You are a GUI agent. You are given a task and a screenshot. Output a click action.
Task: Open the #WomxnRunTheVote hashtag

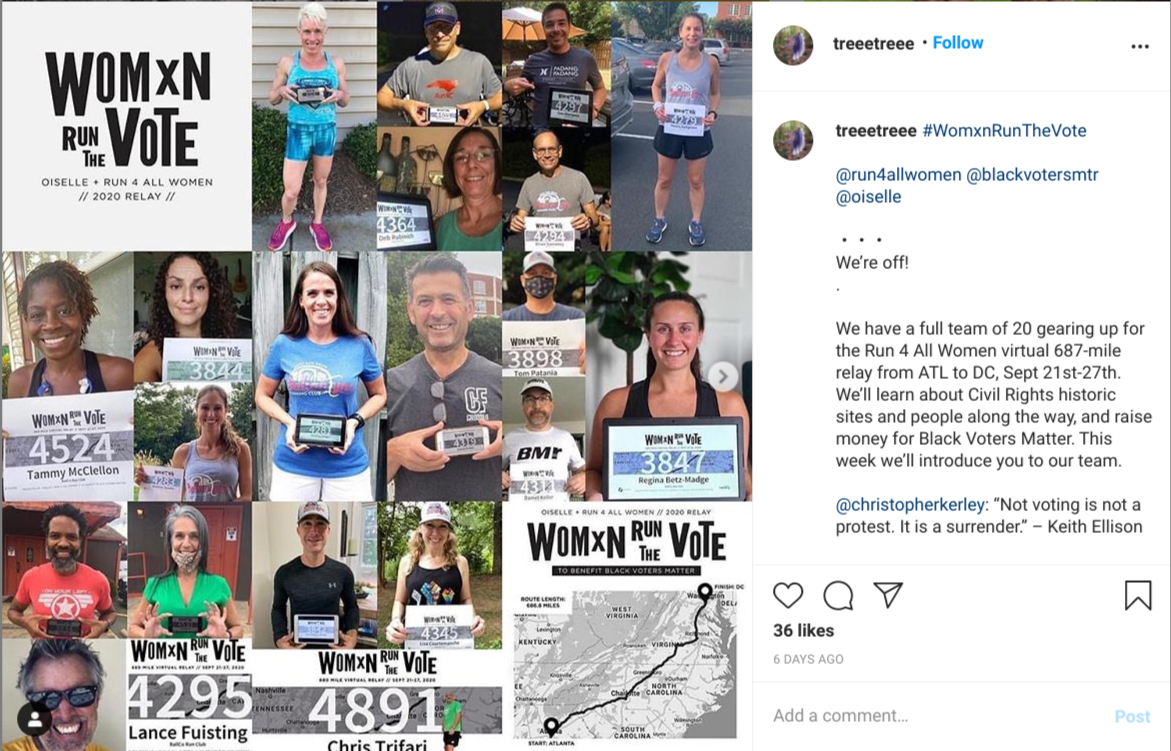pyautogui.click(x=1004, y=131)
